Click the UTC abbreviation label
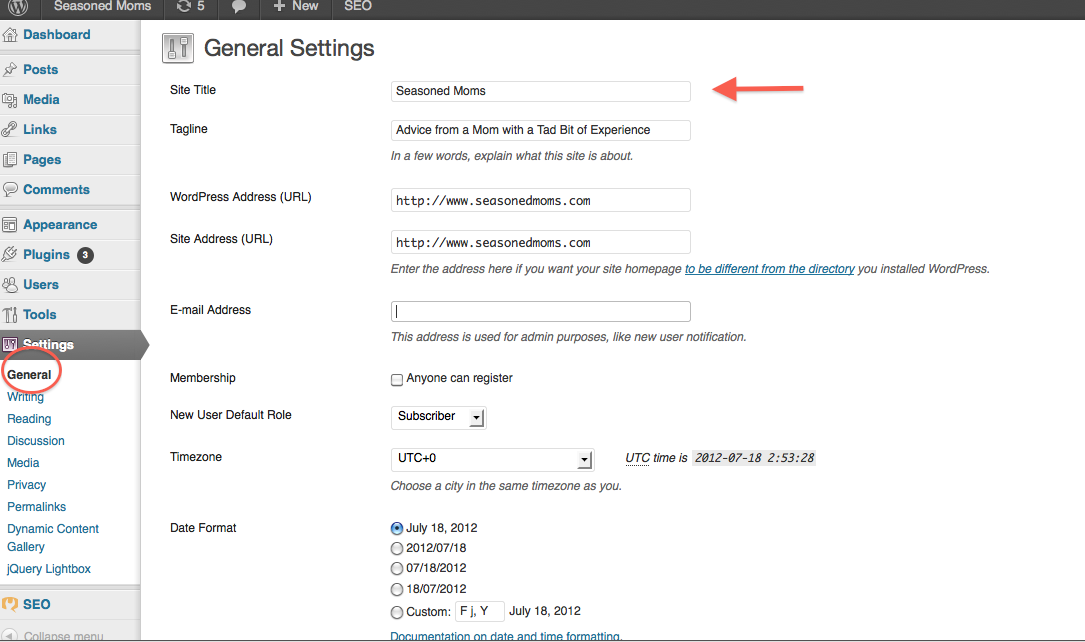 [637, 458]
